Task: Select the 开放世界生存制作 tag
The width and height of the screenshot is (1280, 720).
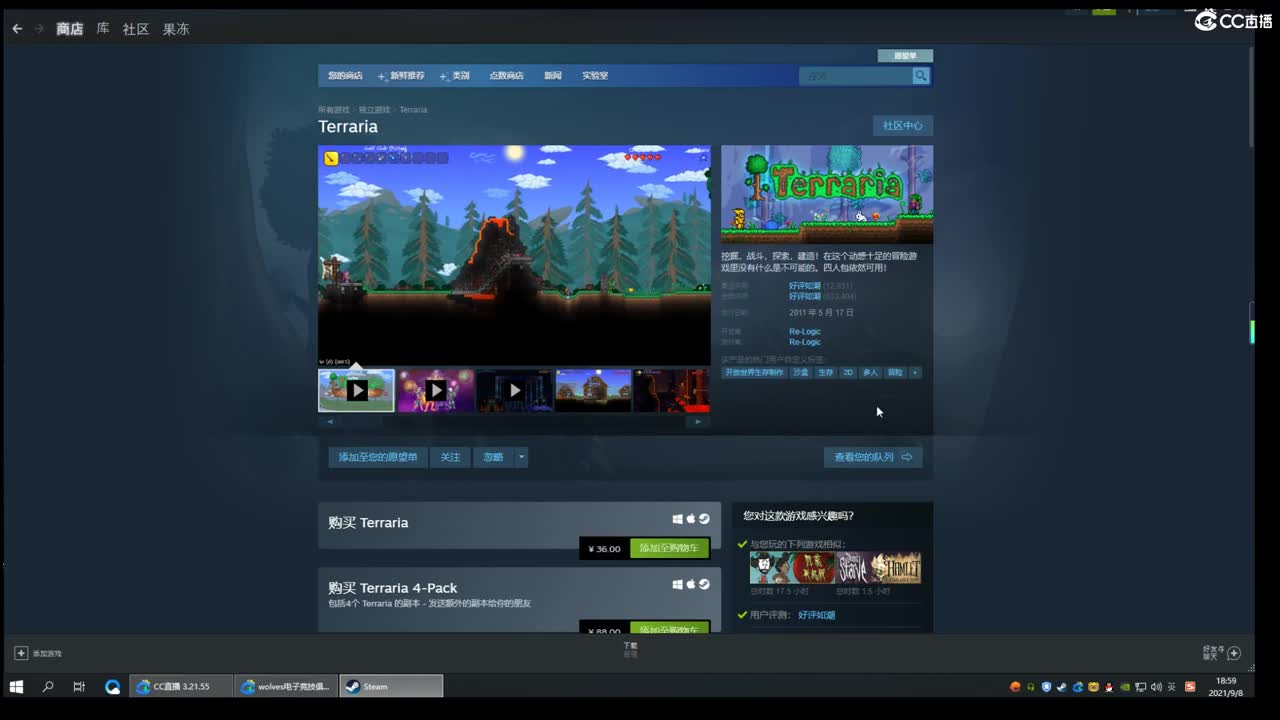Action: pos(754,373)
